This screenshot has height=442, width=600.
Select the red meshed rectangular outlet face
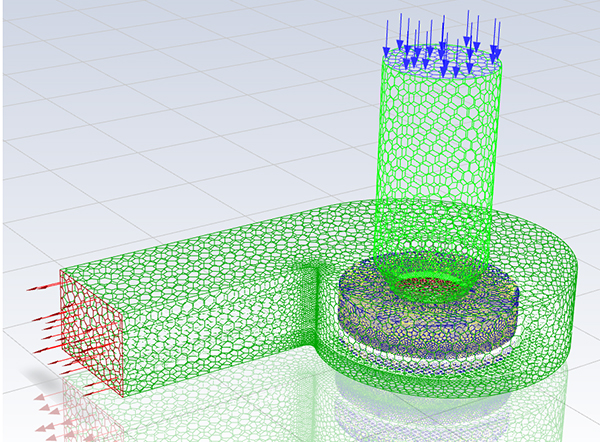[91, 333]
